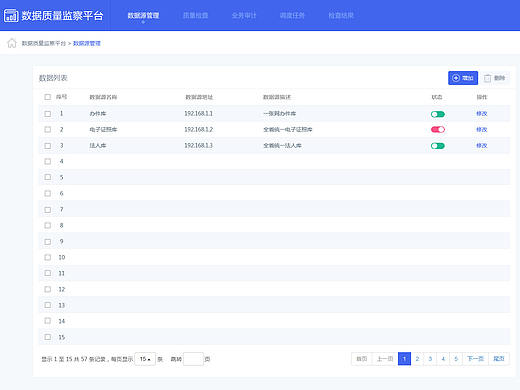Click the 数据质量监察平台 logo icon
Image resolution: width=520 pixels, height=390 pixels.
[11, 16]
